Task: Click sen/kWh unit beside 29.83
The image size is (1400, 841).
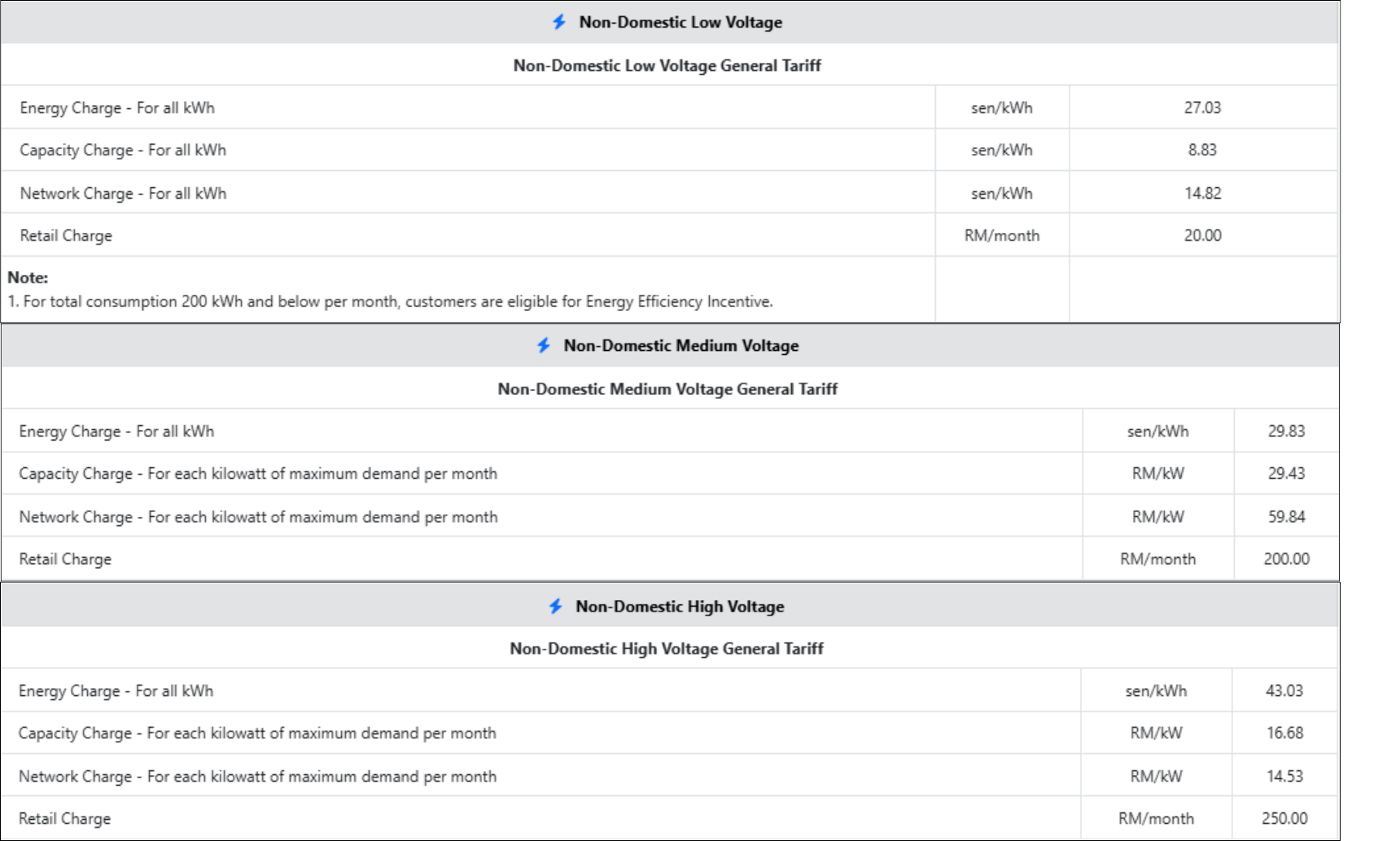Action: coord(1158,431)
